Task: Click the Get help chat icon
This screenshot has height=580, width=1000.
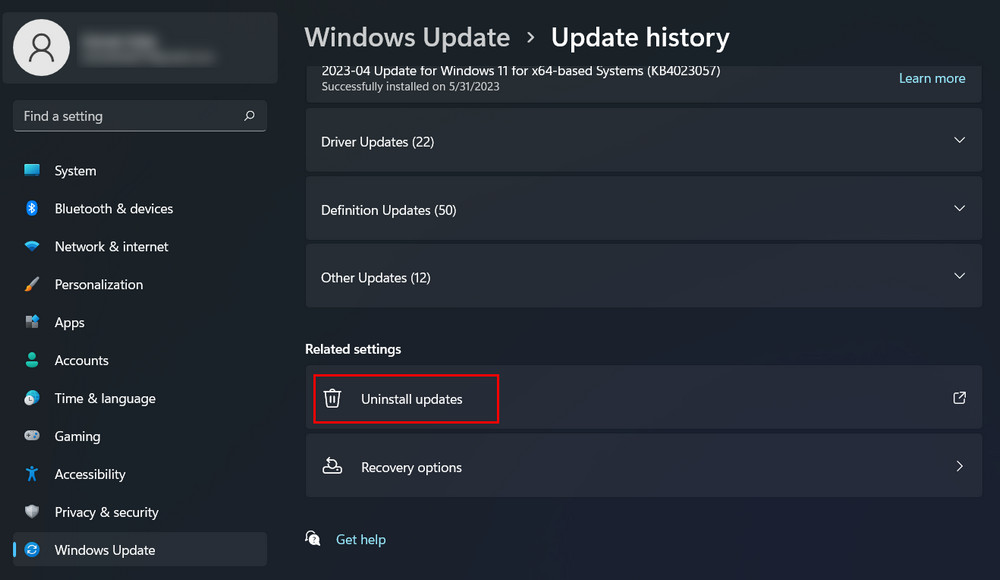Action: point(312,539)
